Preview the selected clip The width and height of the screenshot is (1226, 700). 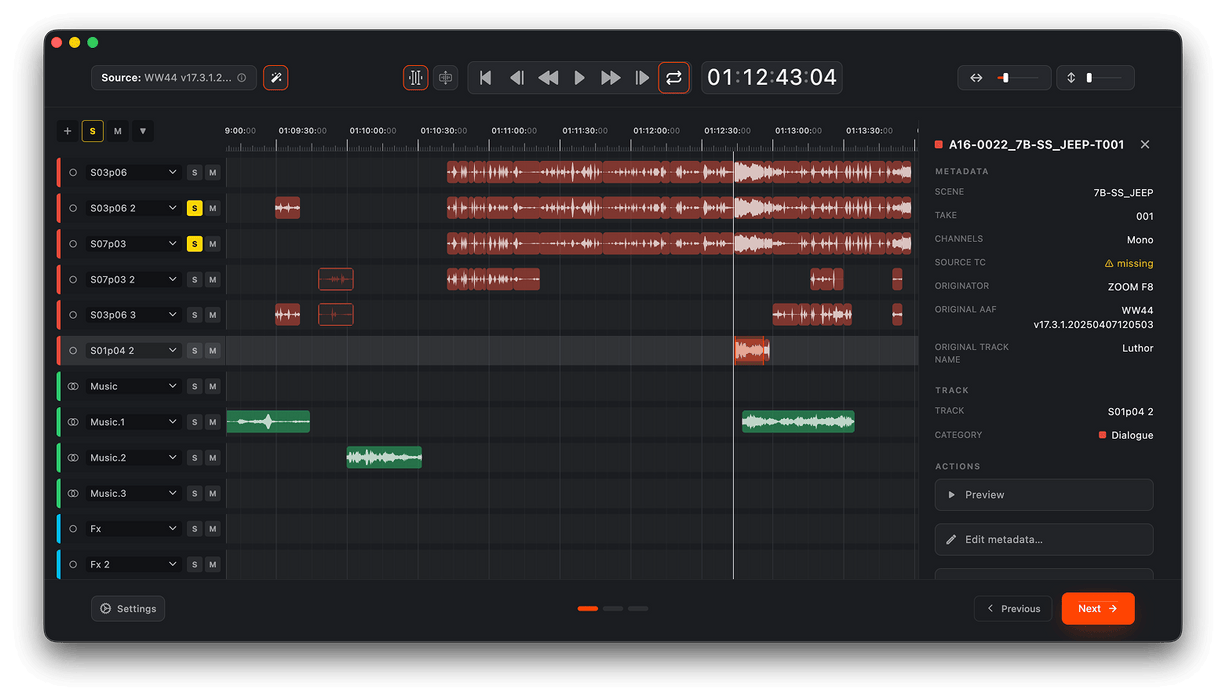[1044, 495]
